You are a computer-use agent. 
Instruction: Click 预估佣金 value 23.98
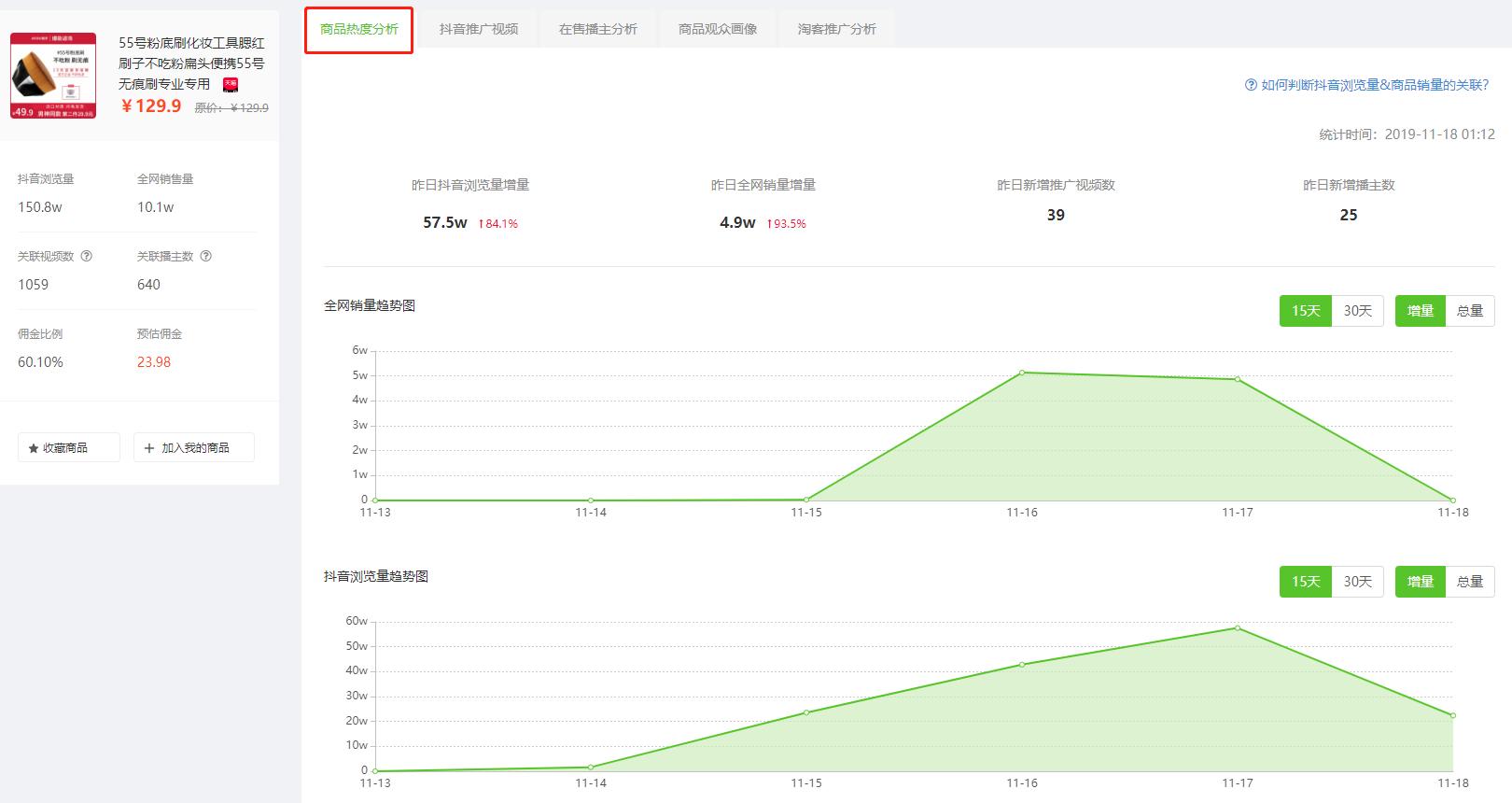pos(154,362)
